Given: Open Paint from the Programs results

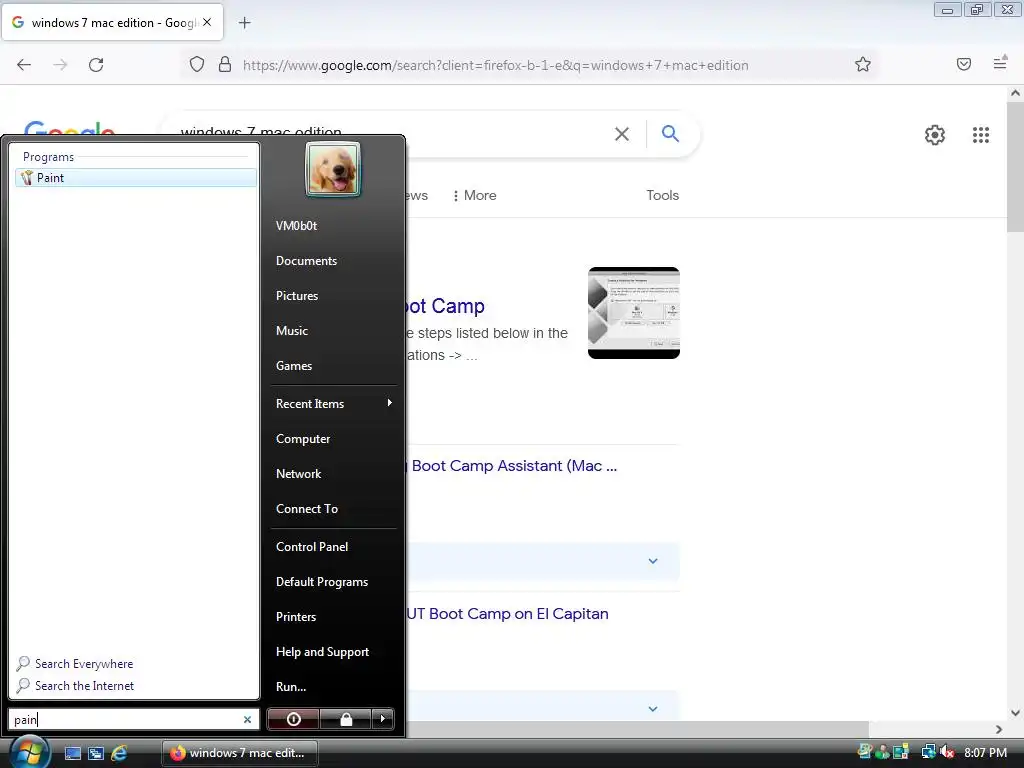Looking at the screenshot, I should (x=135, y=178).
